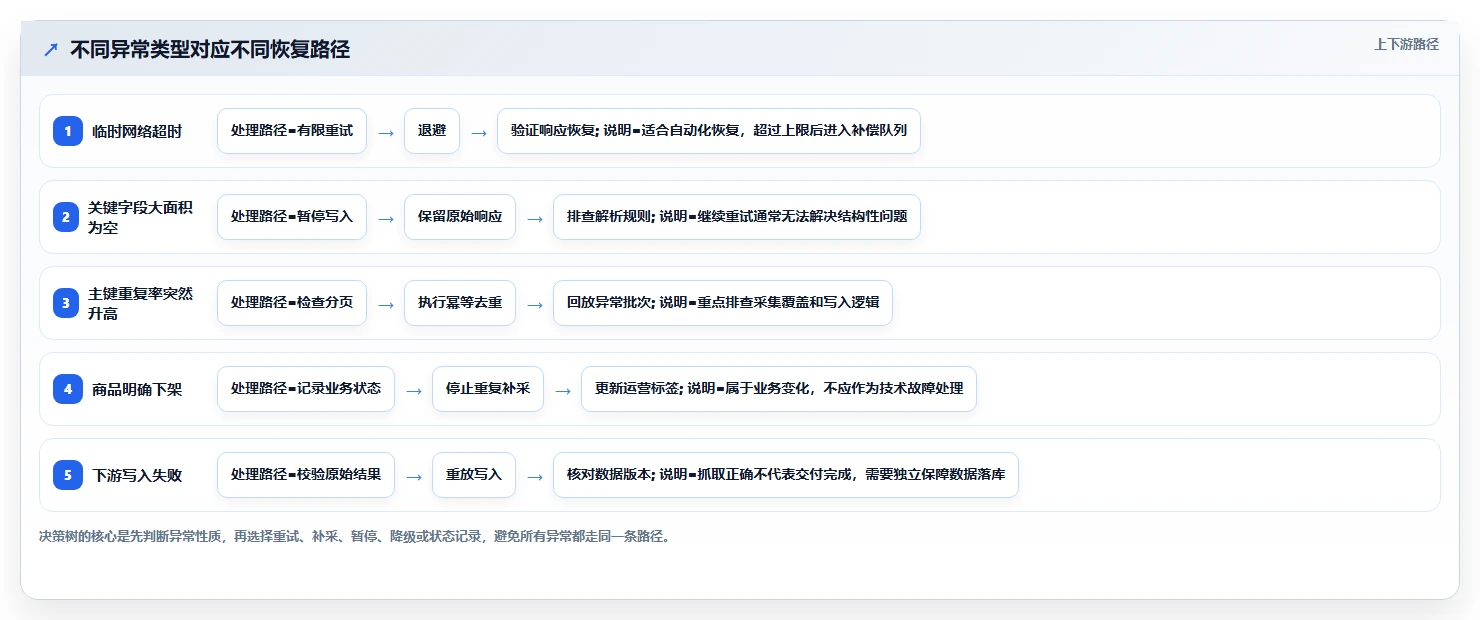Click the 处理路径=有限重试 step box
Image resolution: width=1480 pixels, height=620 pixels.
pyautogui.click(x=292, y=131)
